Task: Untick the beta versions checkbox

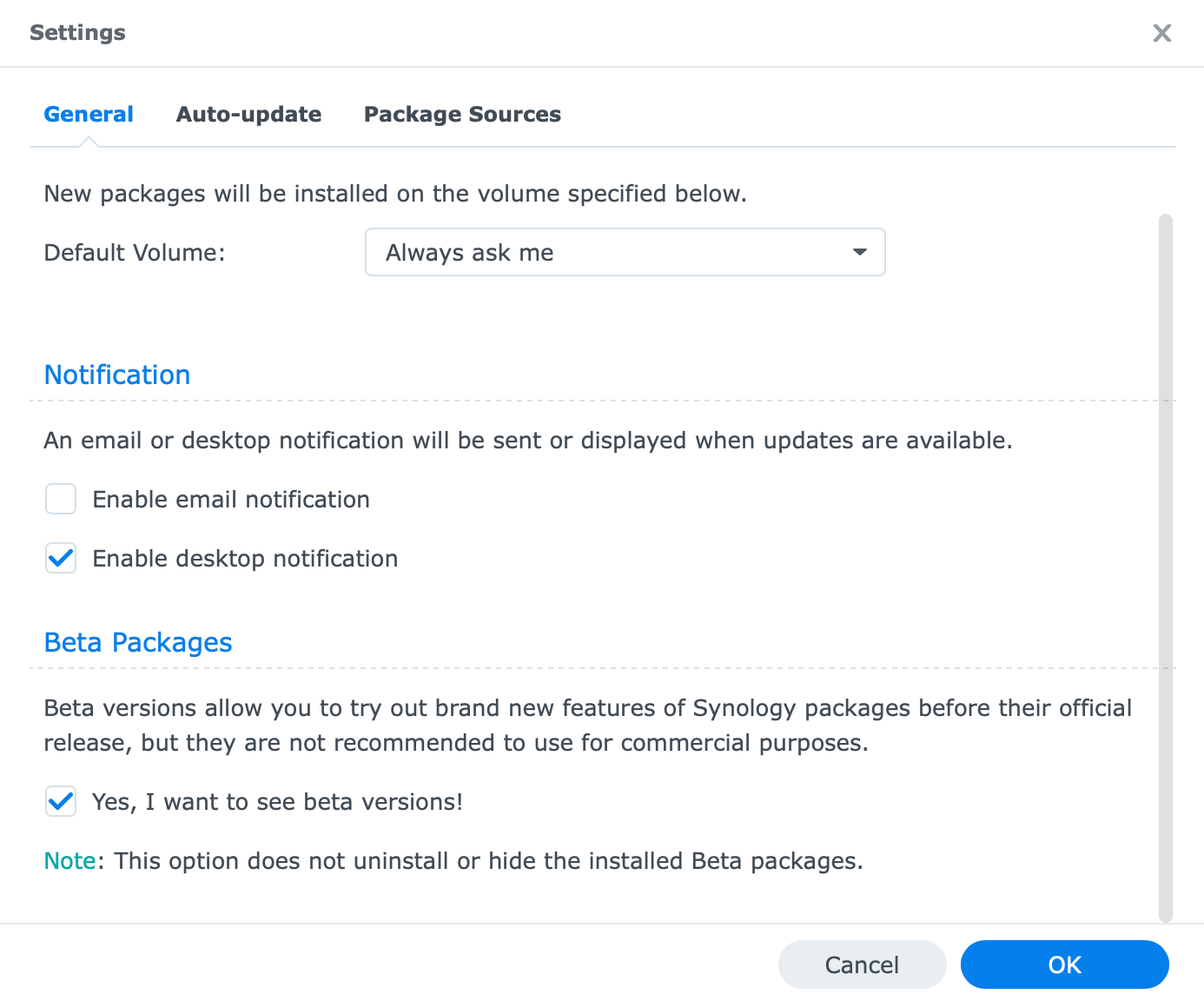Action: [61, 802]
